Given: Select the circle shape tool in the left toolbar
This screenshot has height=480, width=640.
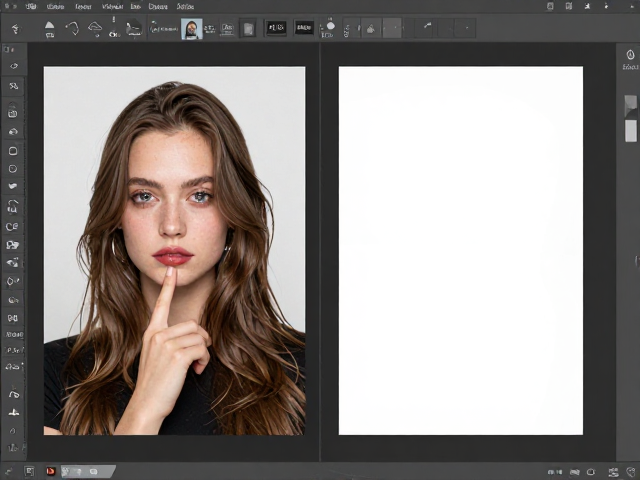Looking at the screenshot, I should point(13,169).
